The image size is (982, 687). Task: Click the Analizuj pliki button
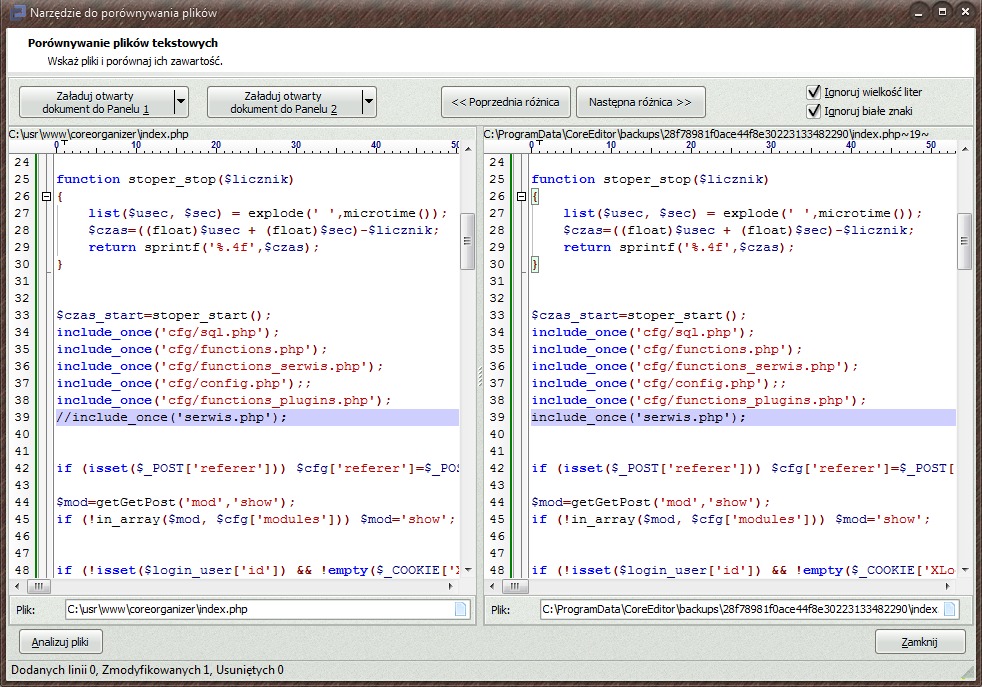pyautogui.click(x=60, y=642)
